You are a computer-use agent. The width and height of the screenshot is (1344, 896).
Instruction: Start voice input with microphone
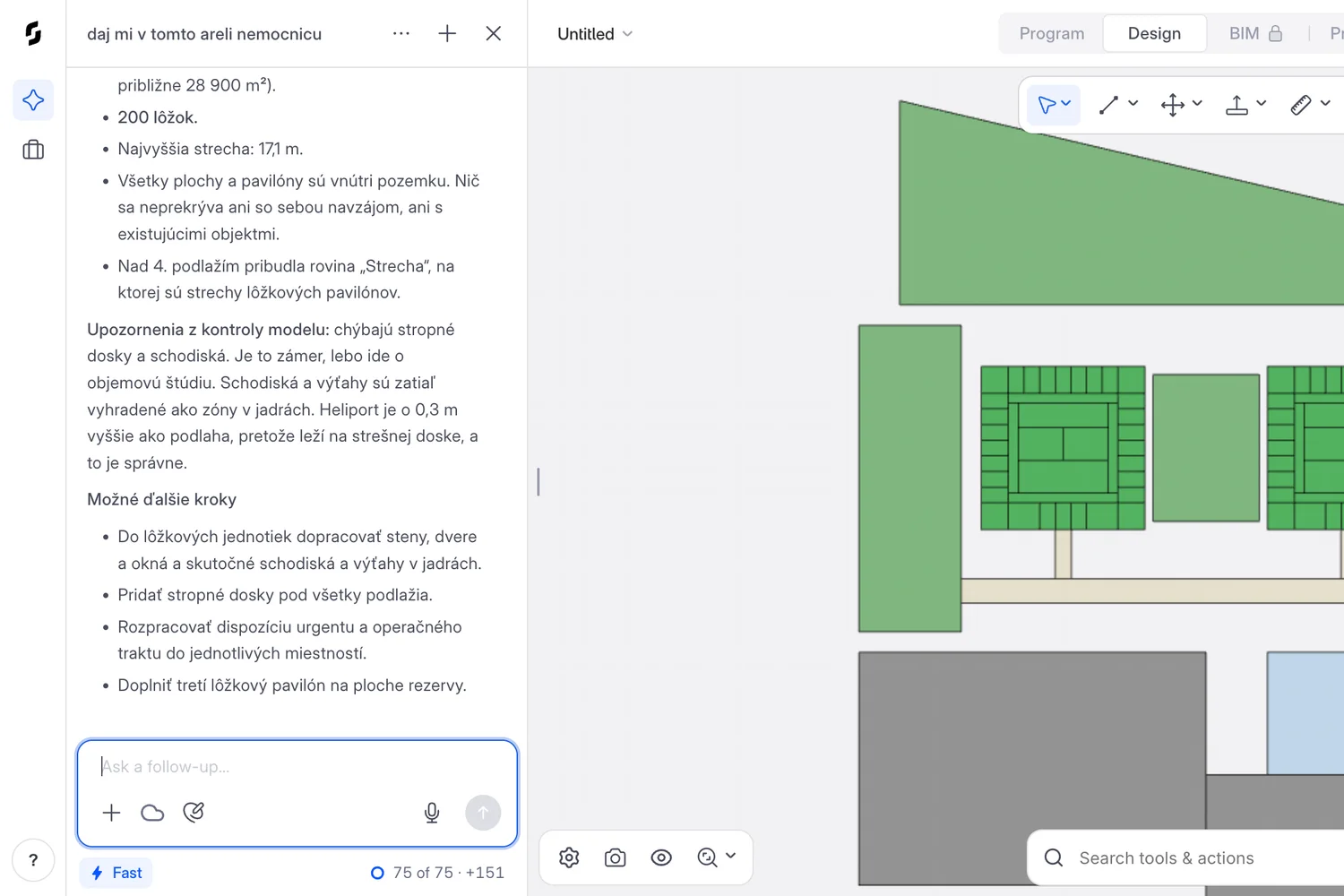tap(432, 813)
